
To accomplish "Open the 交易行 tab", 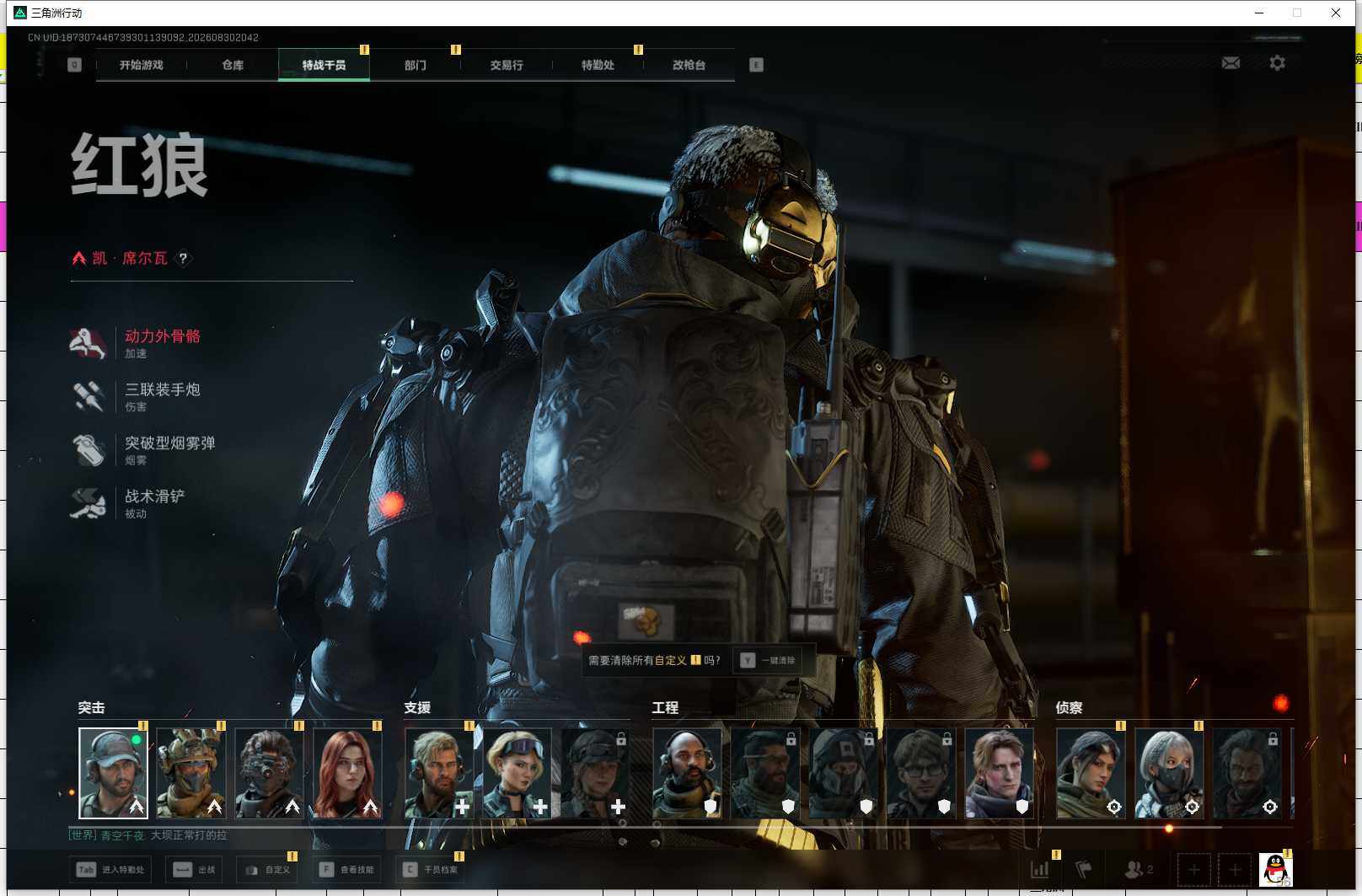I will (x=507, y=65).
